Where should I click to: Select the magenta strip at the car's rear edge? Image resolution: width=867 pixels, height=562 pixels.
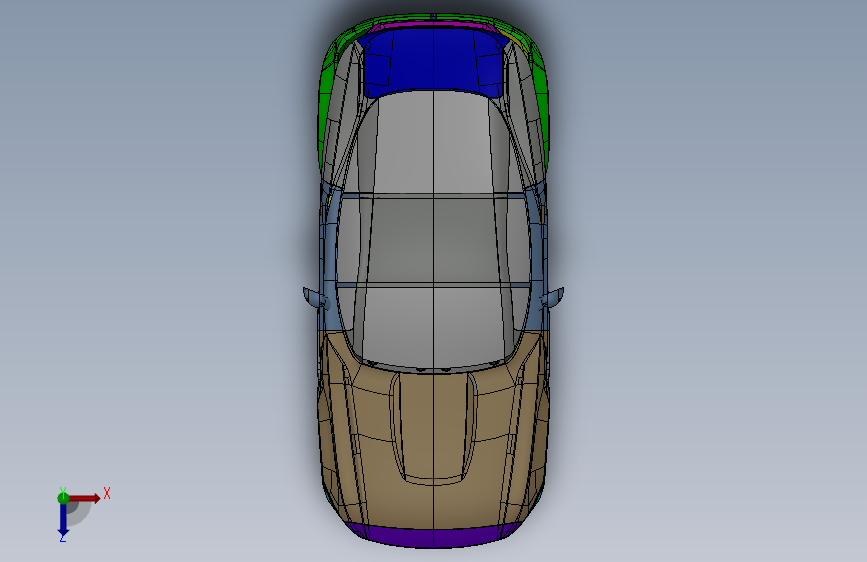click(433, 25)
